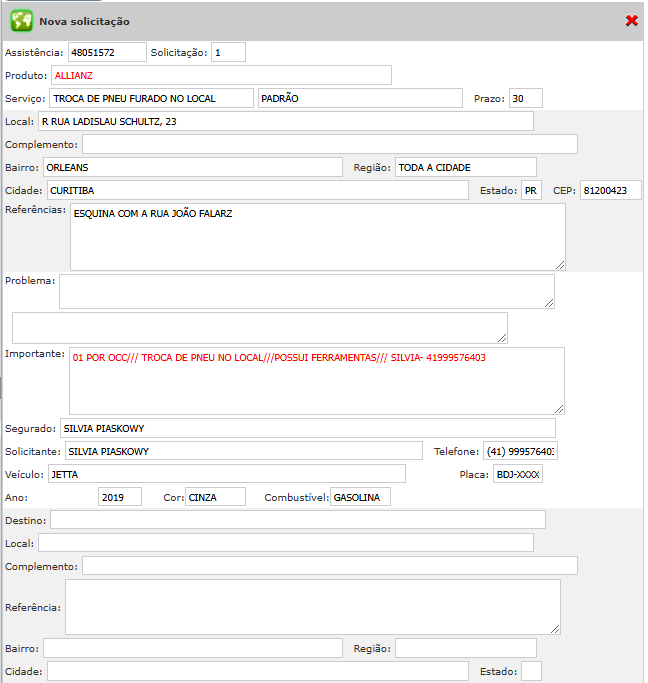Click the Prazo field showing 30
This screenshot has width=648, height=683.
coord(525,98)
